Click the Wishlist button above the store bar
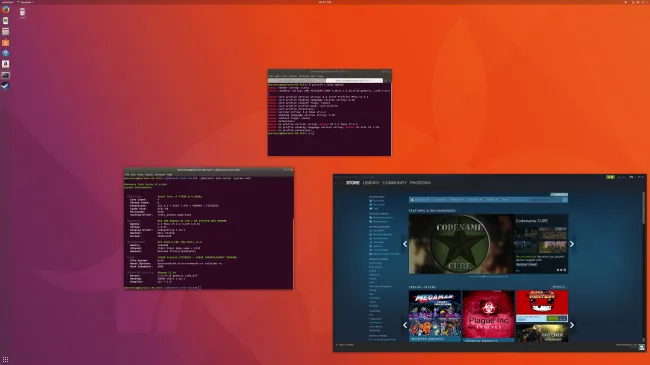Image resolution: width=650 pixels, height=365 pixels. pyautogui.click(x=559, y=194)
